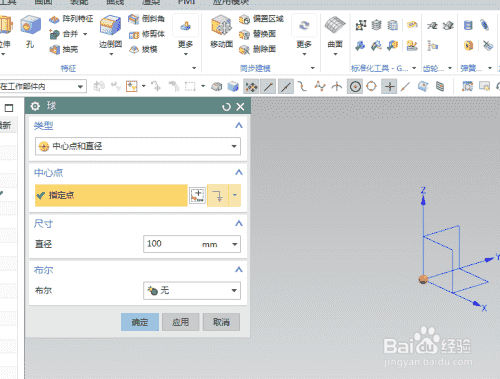
Task: Click the orange tag icon in 标准化工具 group
Action: 412,25
